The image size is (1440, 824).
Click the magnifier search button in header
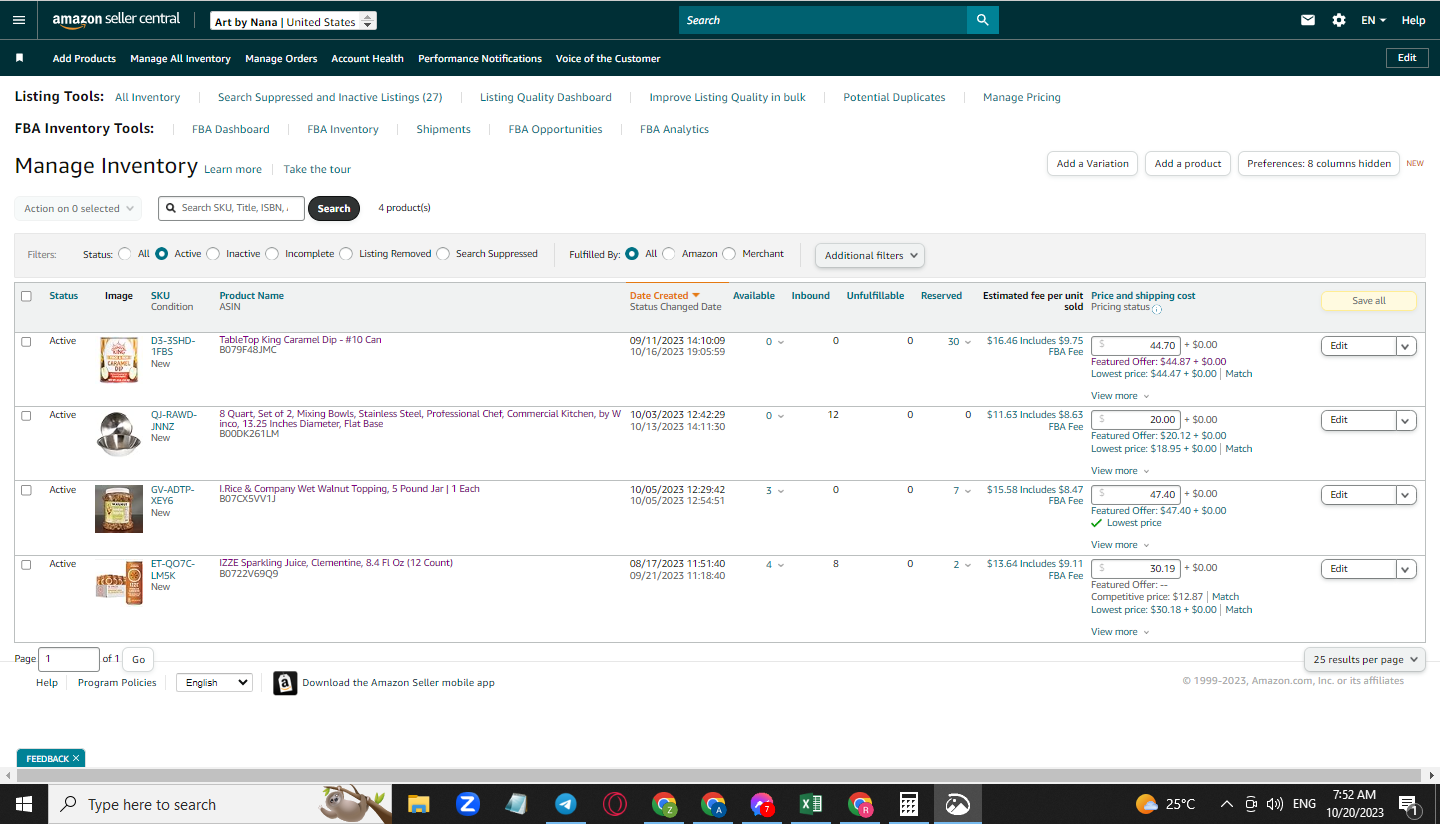(x=982, y=20)
